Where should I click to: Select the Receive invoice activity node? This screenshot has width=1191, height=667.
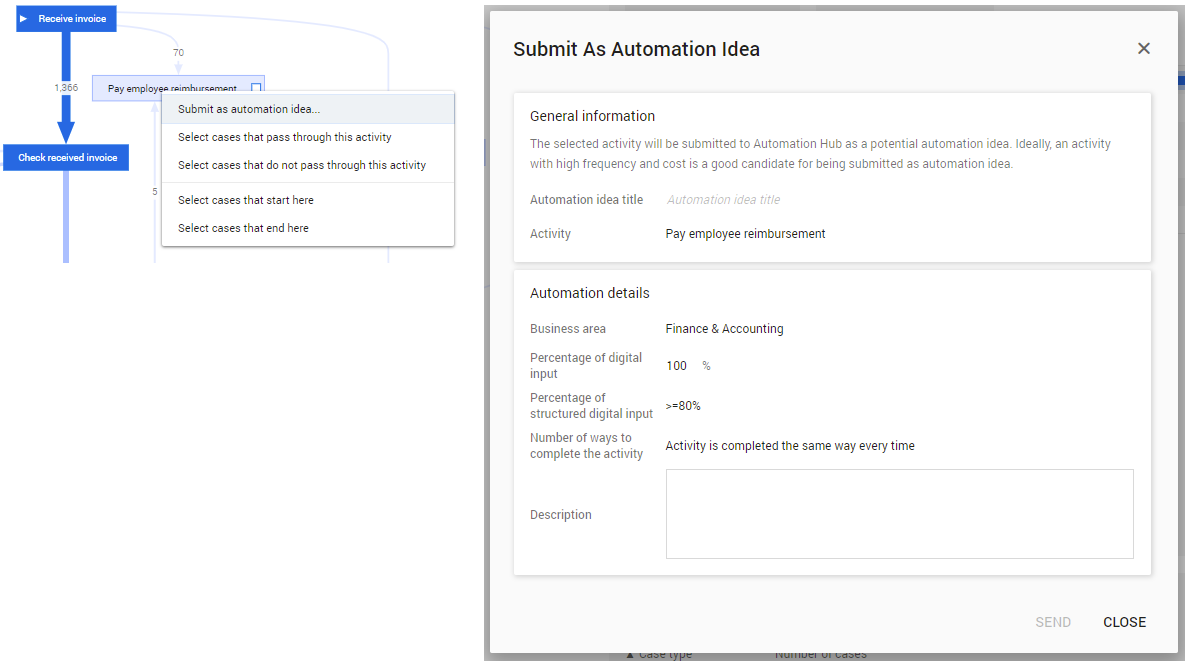pos(72,19)
